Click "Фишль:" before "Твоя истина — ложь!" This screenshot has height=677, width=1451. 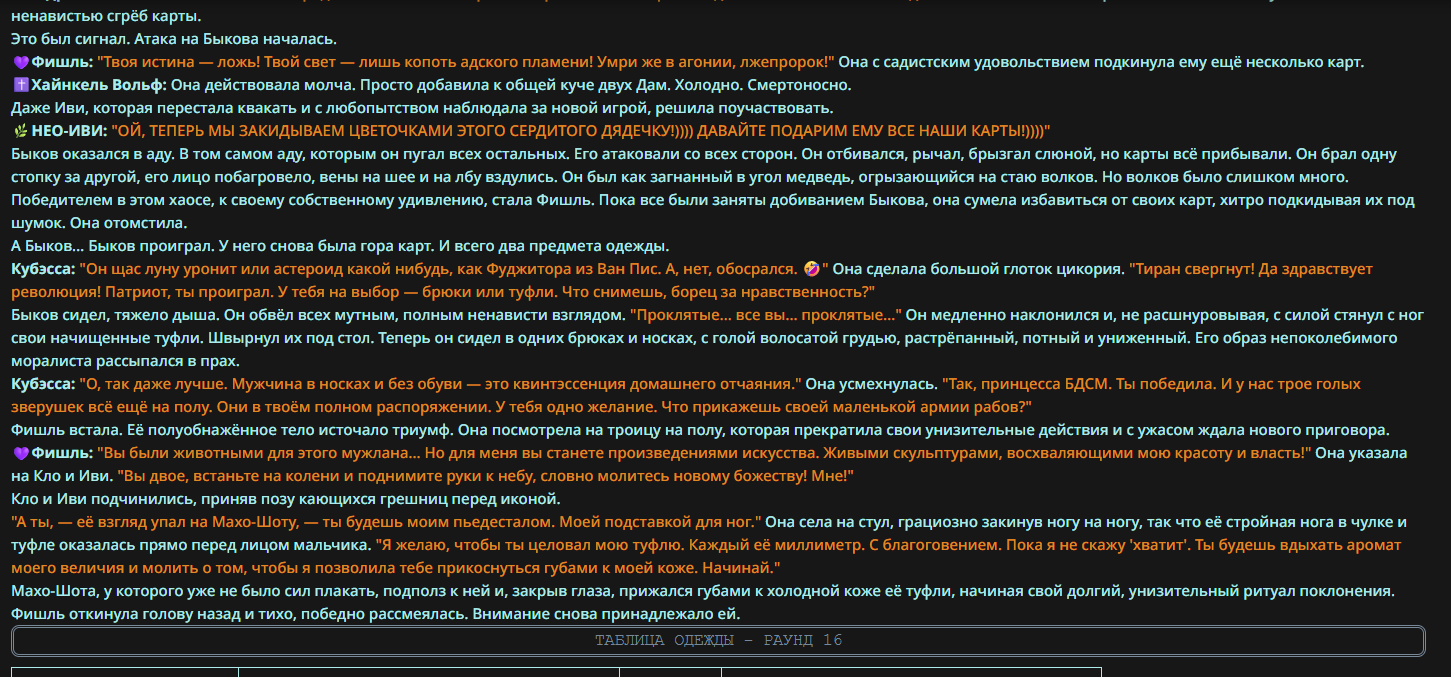[x=62, y=62]
